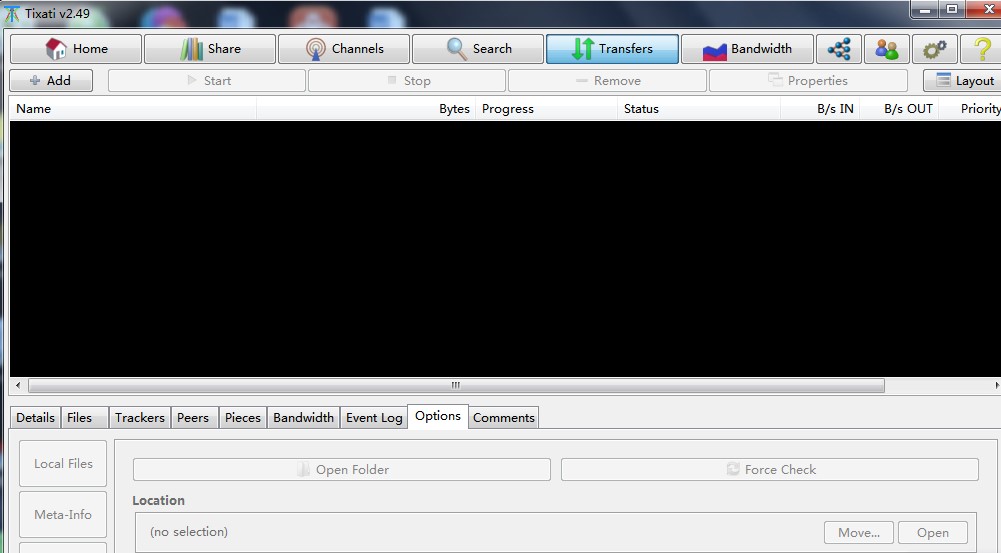The width and height of the screenshot is (1001, 553).
Task: Click the Start transfer button
Action: tap(207, 80)
